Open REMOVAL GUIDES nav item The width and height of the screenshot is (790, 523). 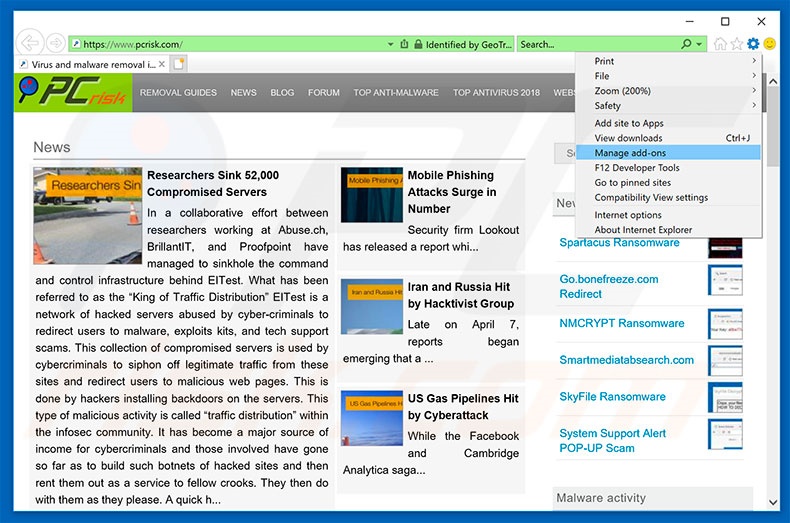point(178,93)
